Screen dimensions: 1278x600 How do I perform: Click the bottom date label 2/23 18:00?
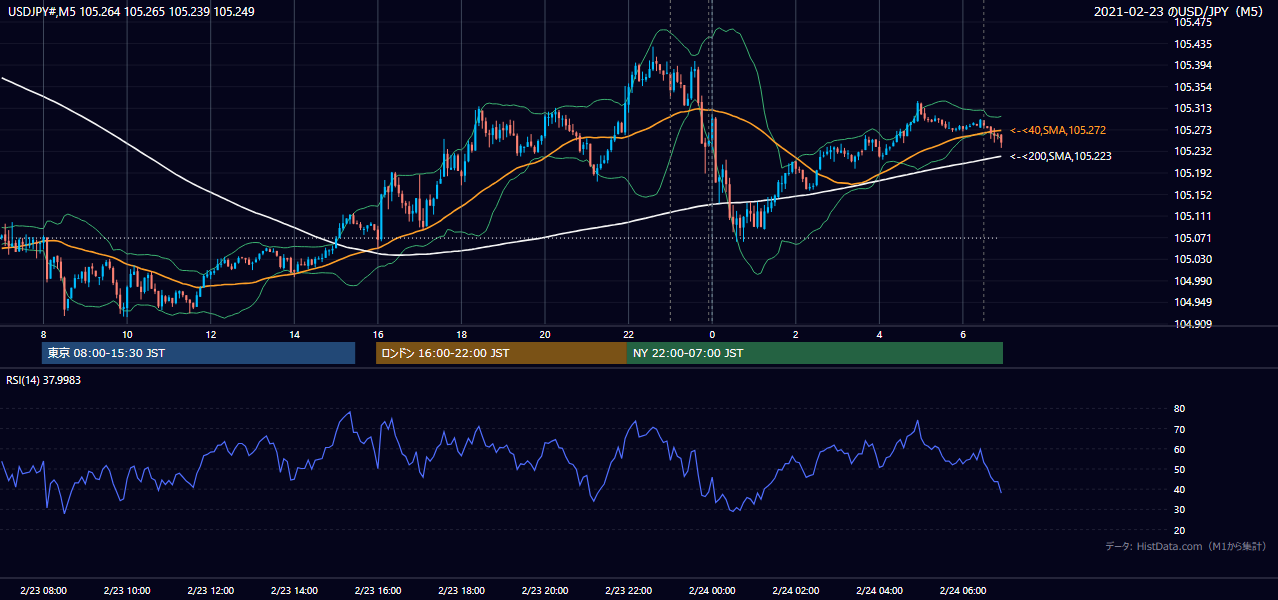click(x=461, y=591)
